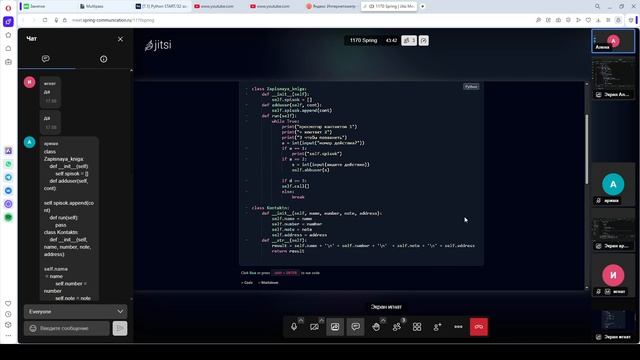640x360 pixels.
Task: Open the Everyone recipient dropdown
Action: pyautogui.click(x=76, y=311)
